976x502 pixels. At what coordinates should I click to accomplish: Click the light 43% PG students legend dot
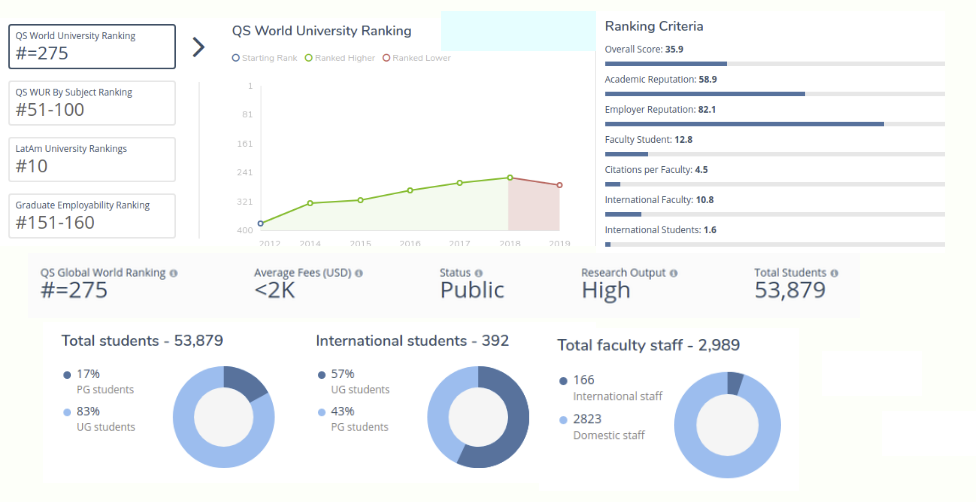[x=322, y=412]
